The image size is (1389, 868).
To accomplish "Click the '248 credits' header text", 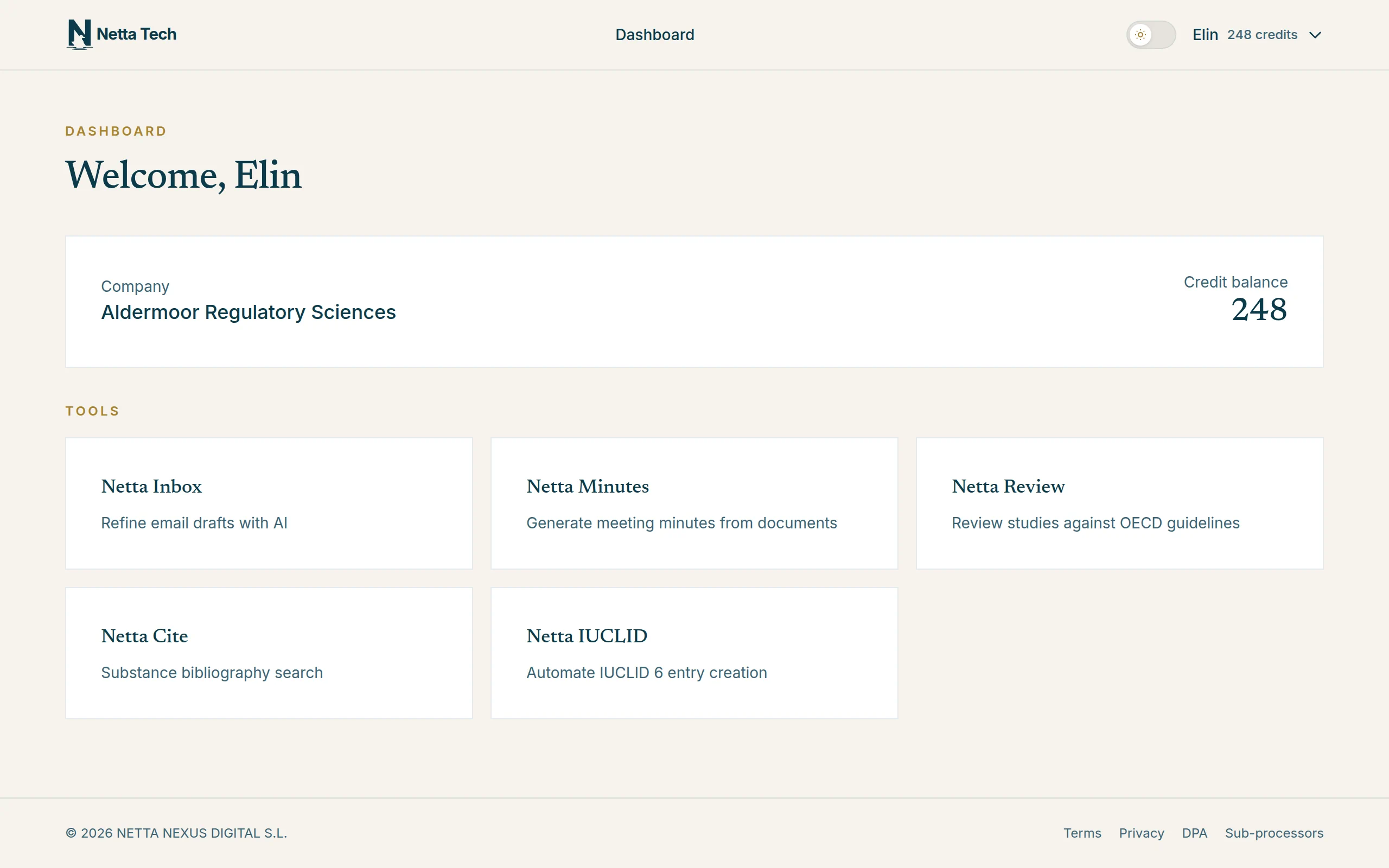I will pyautogui.click(x=1262, y=35).
